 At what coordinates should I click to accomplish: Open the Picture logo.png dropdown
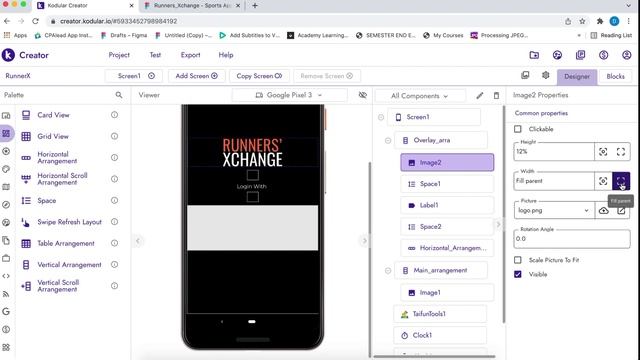tap(553, 211)
